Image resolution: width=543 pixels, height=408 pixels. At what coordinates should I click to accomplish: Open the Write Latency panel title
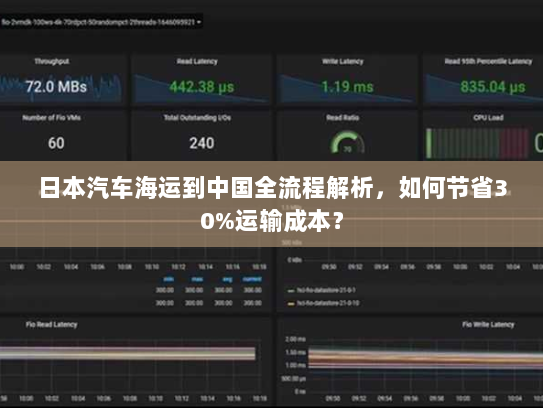(342, 61)
